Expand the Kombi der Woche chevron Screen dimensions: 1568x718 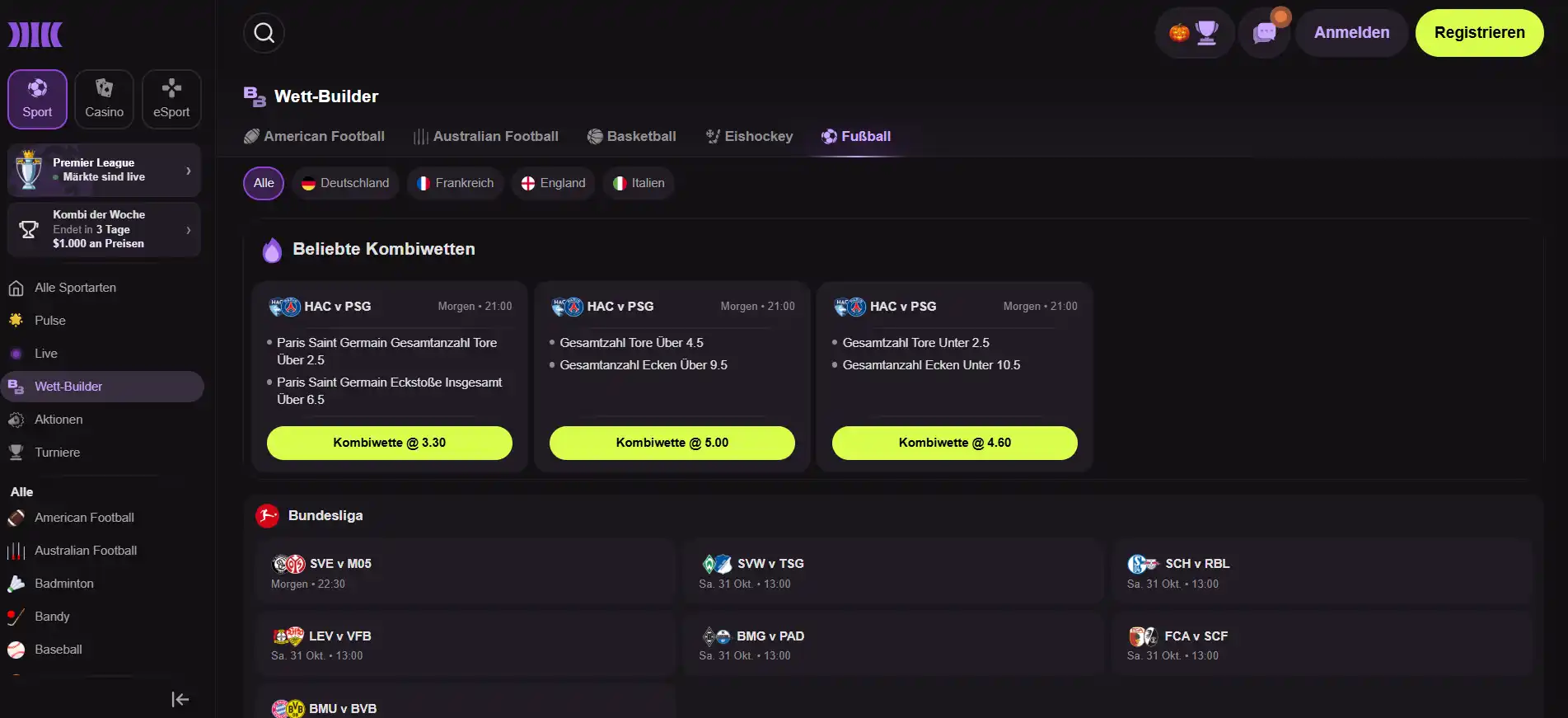[189, 230]
